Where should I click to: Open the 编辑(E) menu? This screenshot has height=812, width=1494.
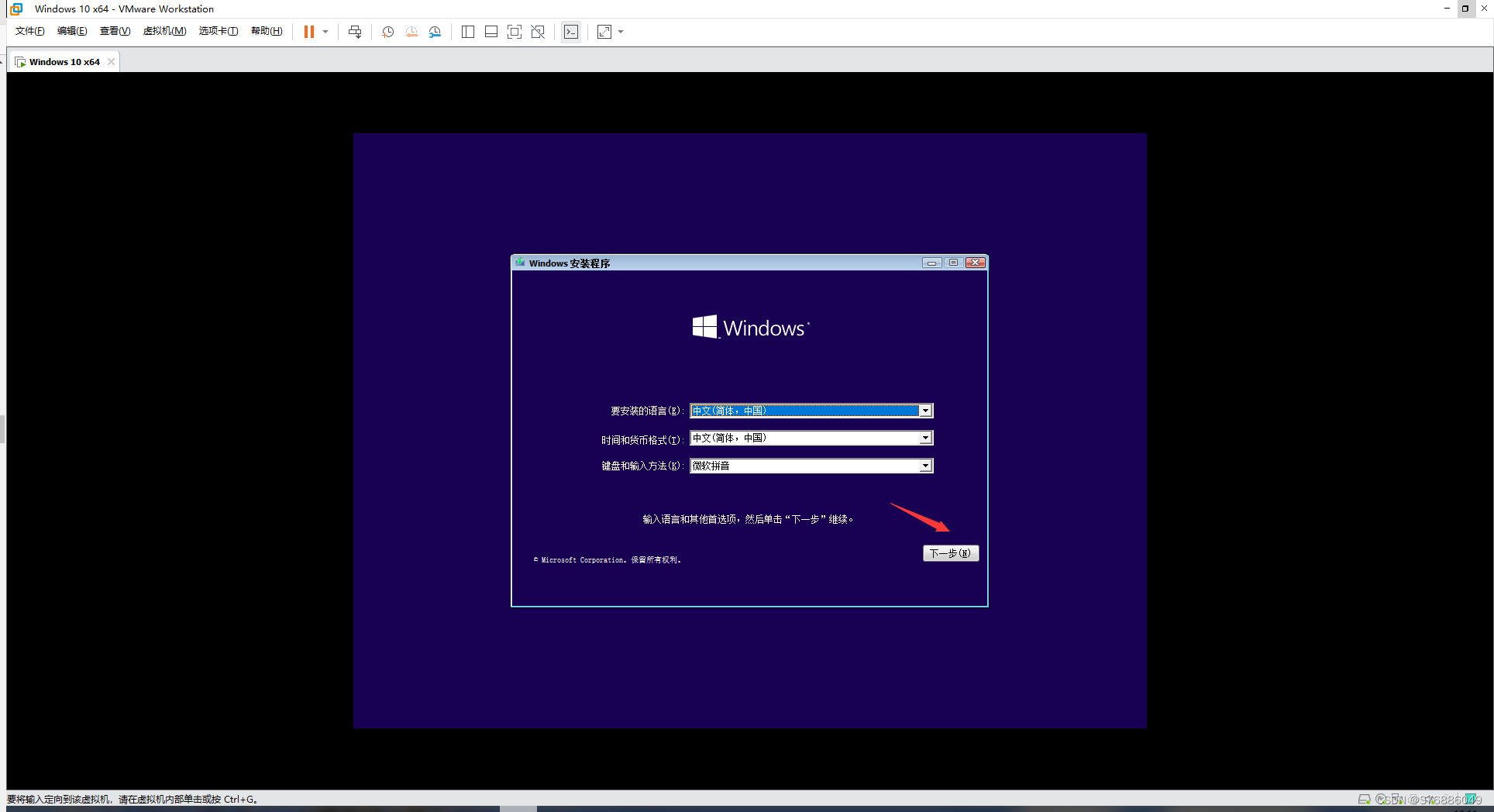72,31
